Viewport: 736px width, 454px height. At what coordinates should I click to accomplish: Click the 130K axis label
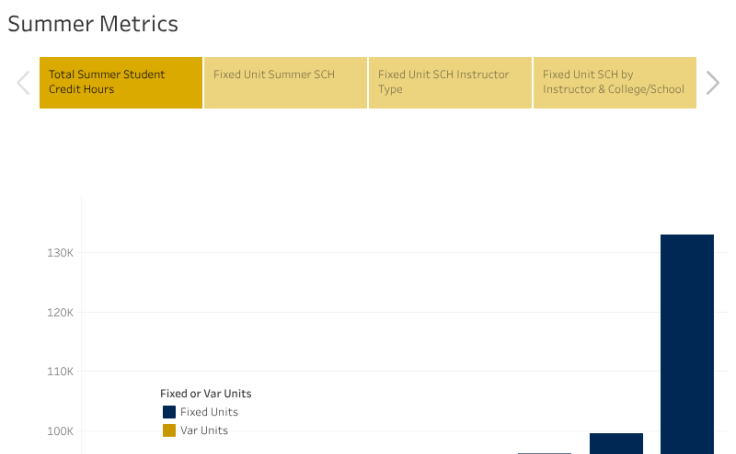pyautogui.click(x=59, y=253)
